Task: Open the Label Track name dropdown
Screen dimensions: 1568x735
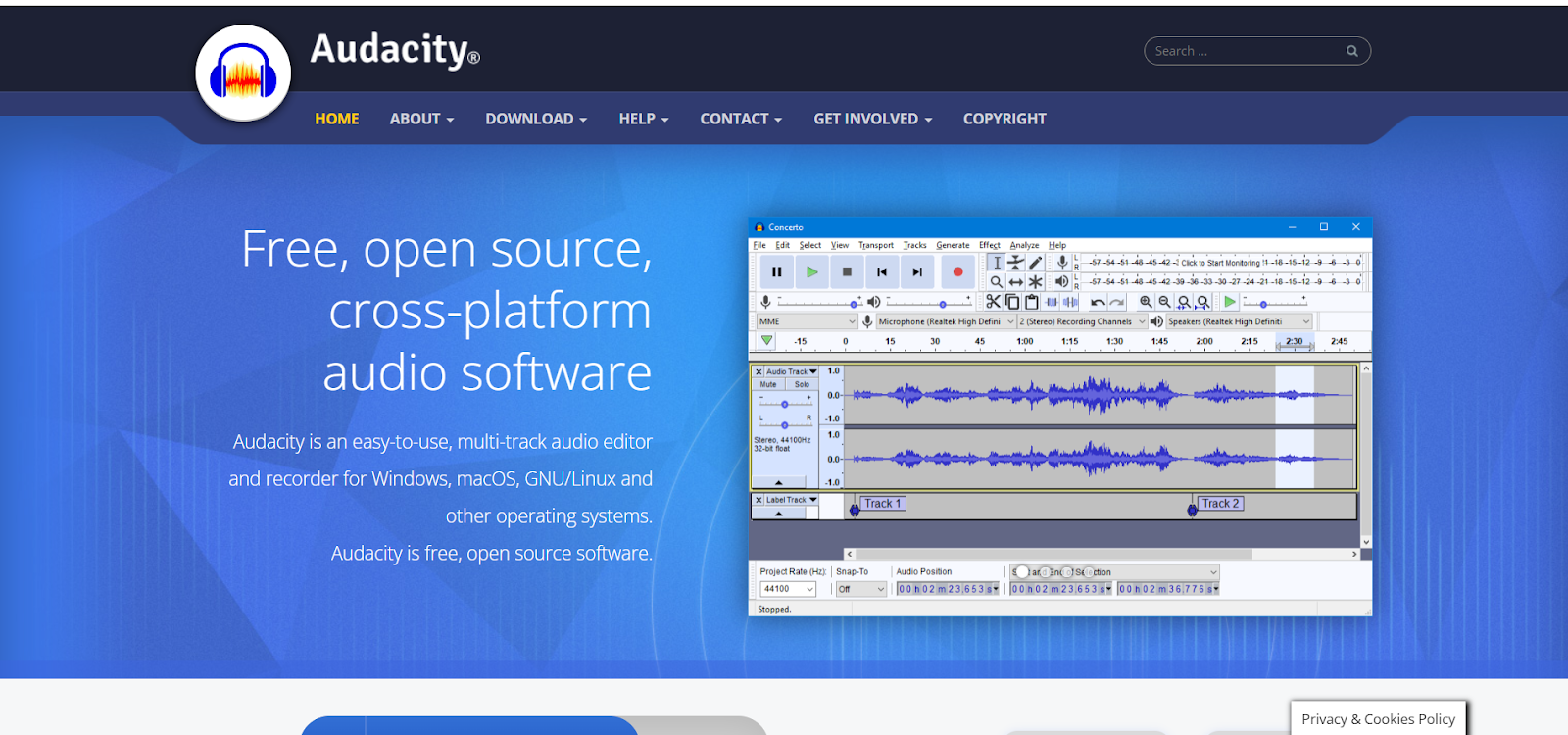Action: coord(792,500)
